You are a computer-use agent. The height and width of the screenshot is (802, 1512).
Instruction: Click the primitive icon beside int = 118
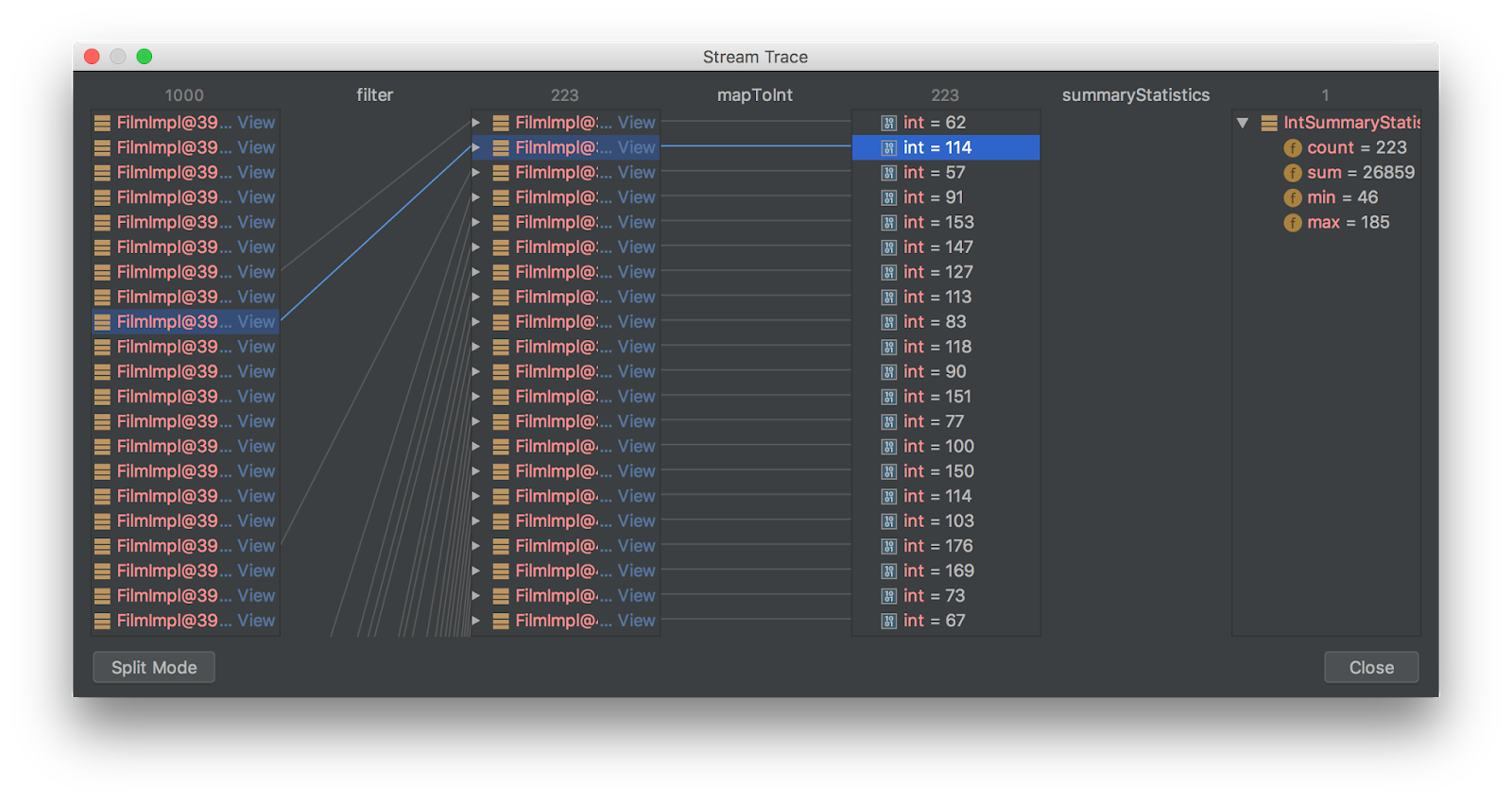888,347
